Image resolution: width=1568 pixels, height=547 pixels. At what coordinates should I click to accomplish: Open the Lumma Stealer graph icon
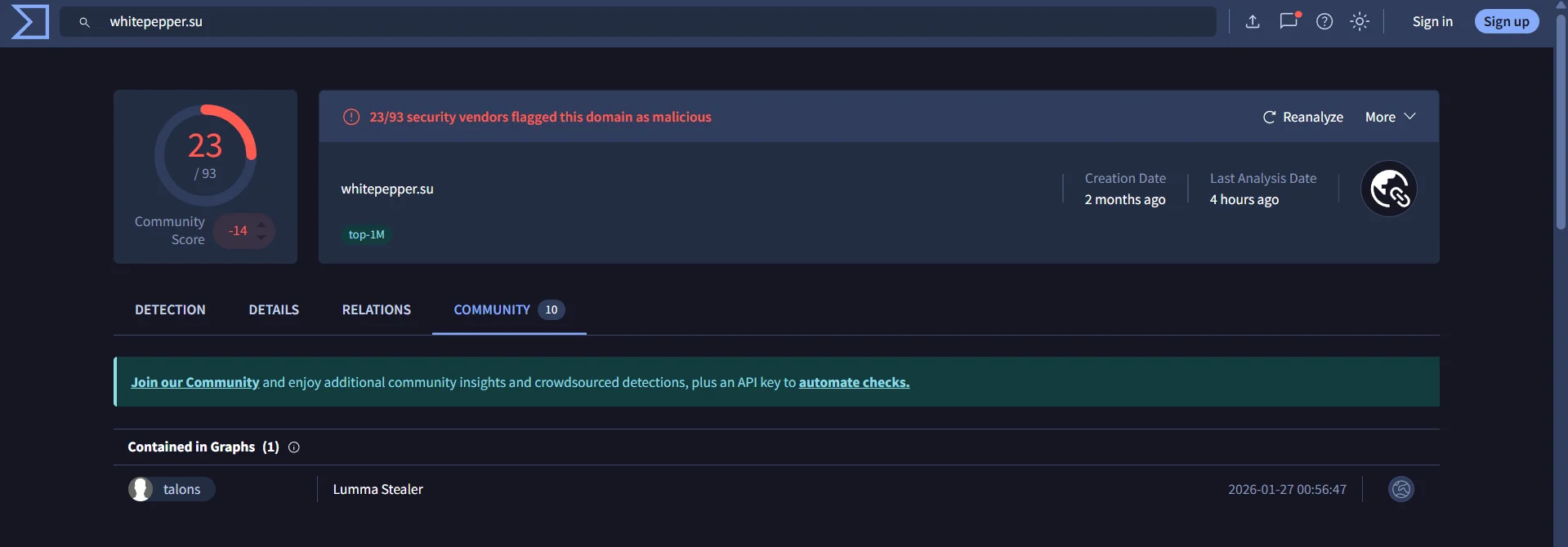pos(1401,489)
